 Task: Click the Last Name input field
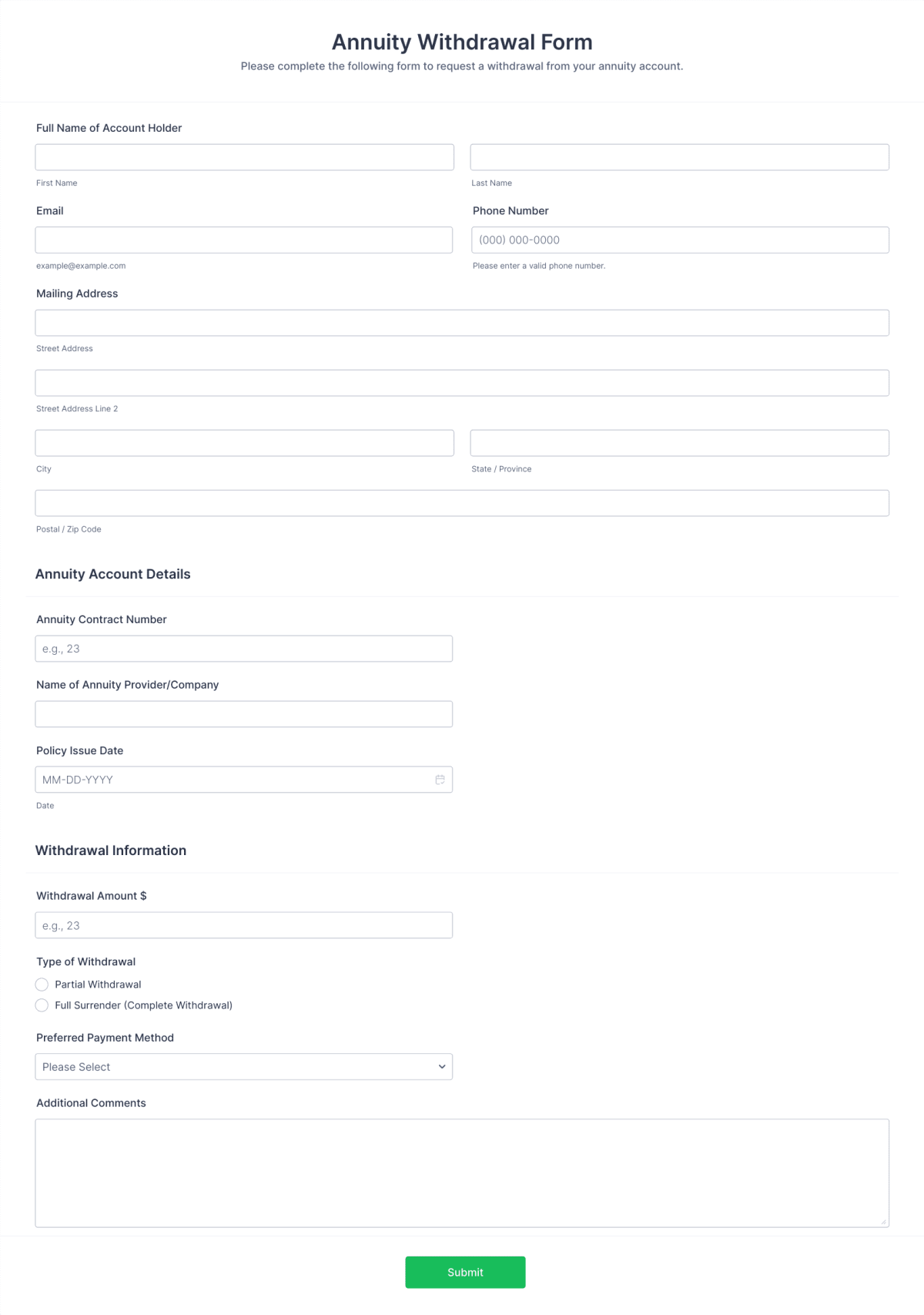[x=679, y=156]
